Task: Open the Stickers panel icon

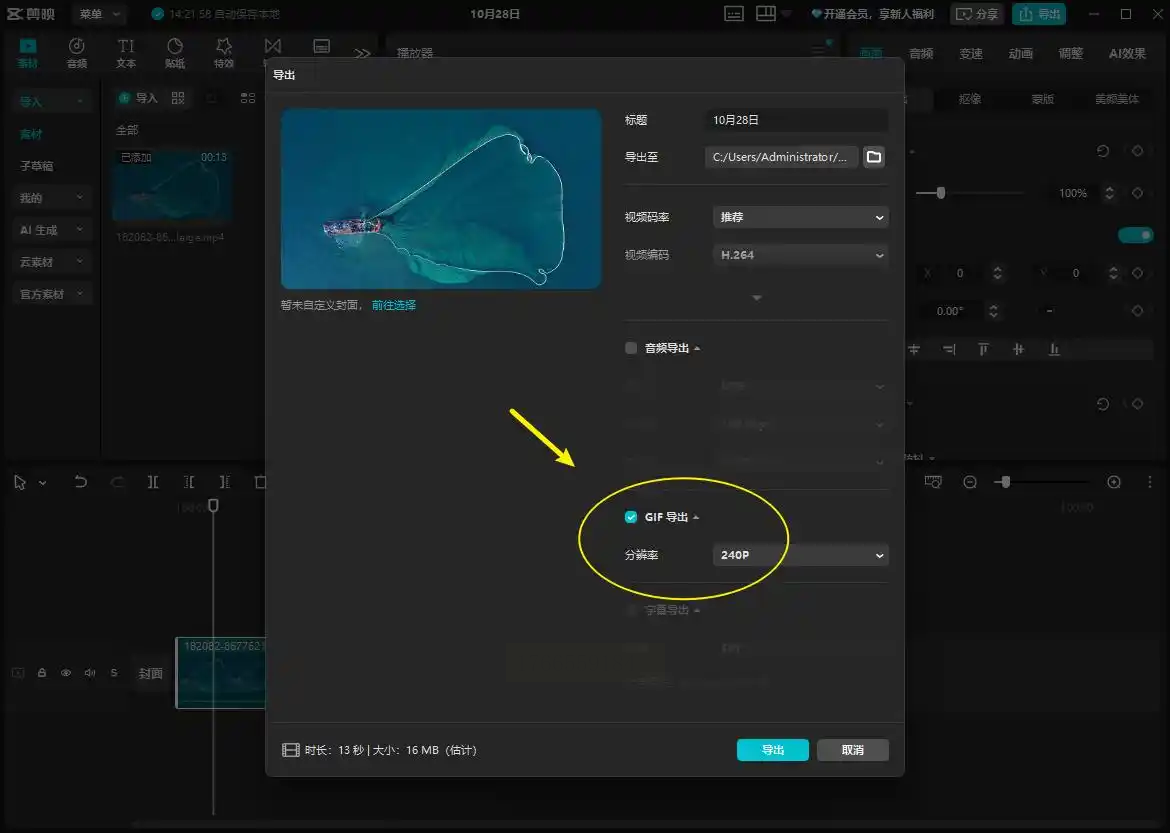Action: point(175,53)
